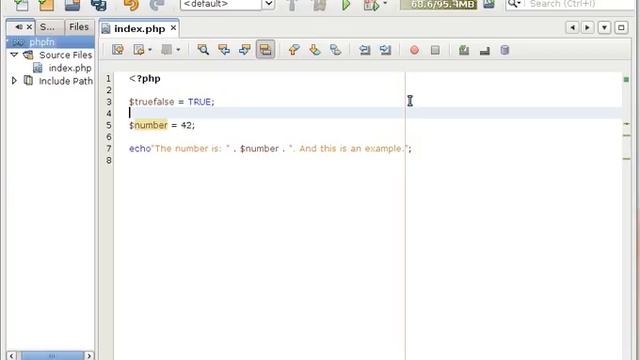Close the index.php editor tab
The image size is (640, 360).
coord(173,27)
